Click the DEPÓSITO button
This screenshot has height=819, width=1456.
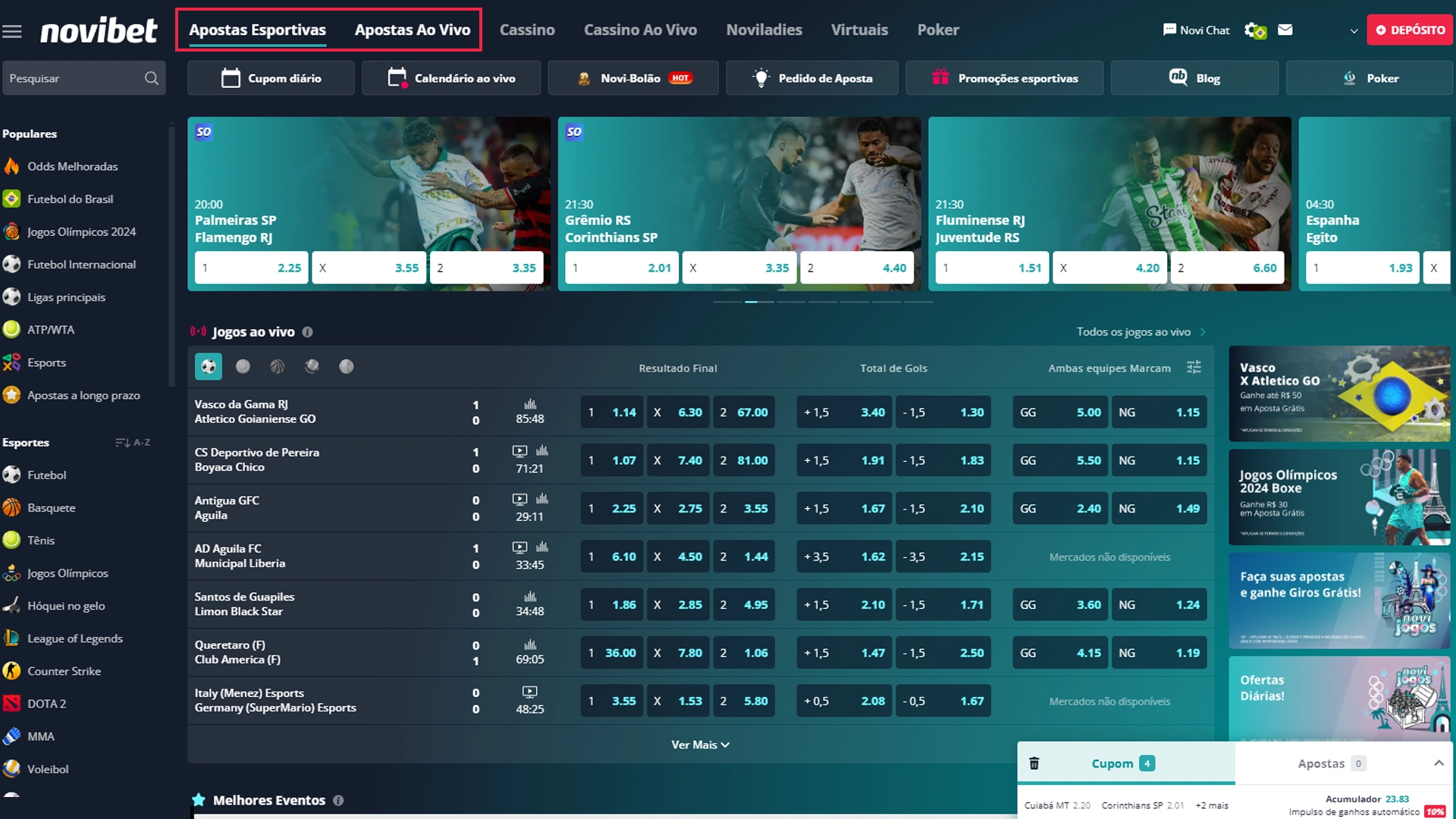point(1410,30)
